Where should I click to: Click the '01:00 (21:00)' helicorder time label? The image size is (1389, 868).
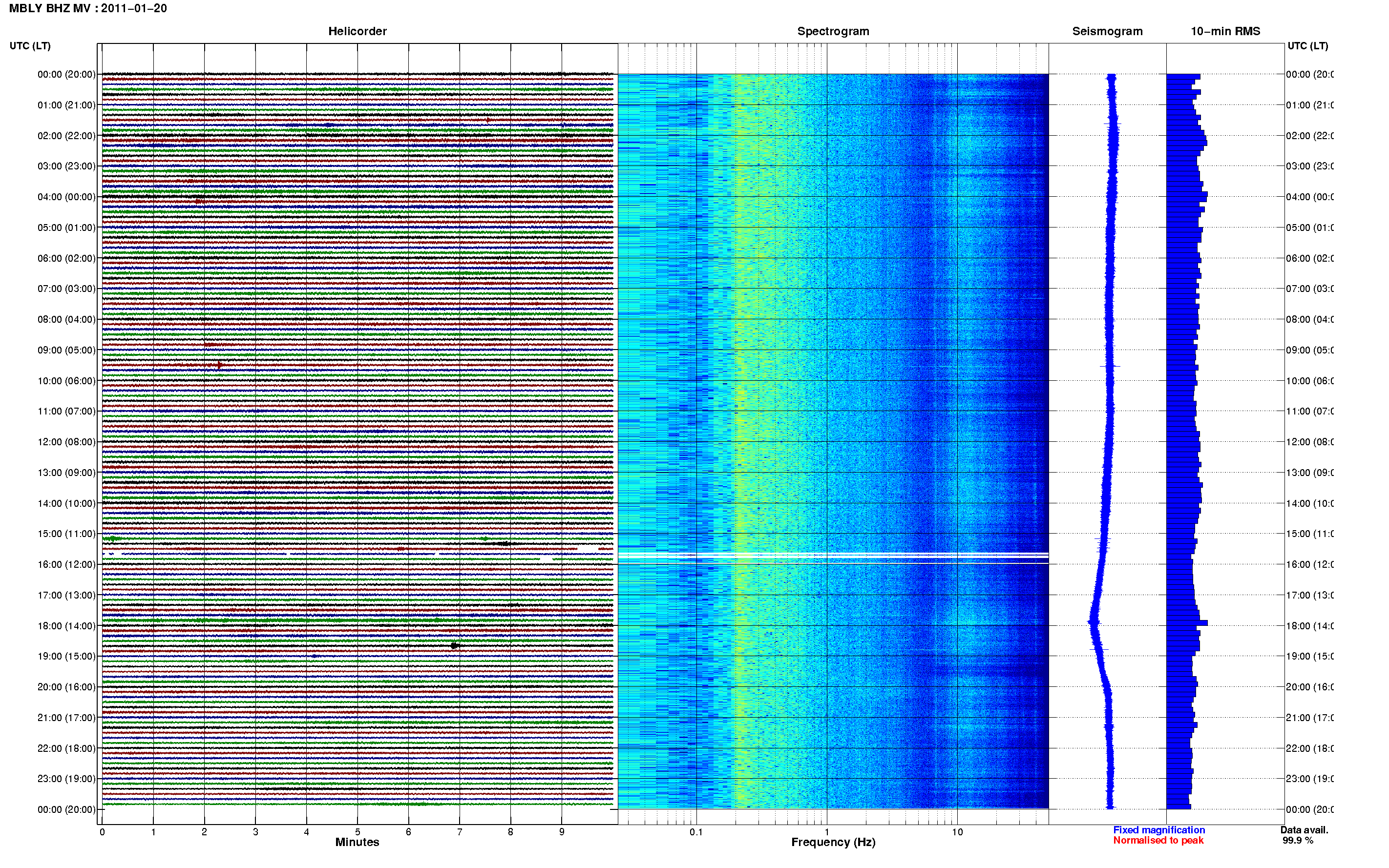coord(66,105)
